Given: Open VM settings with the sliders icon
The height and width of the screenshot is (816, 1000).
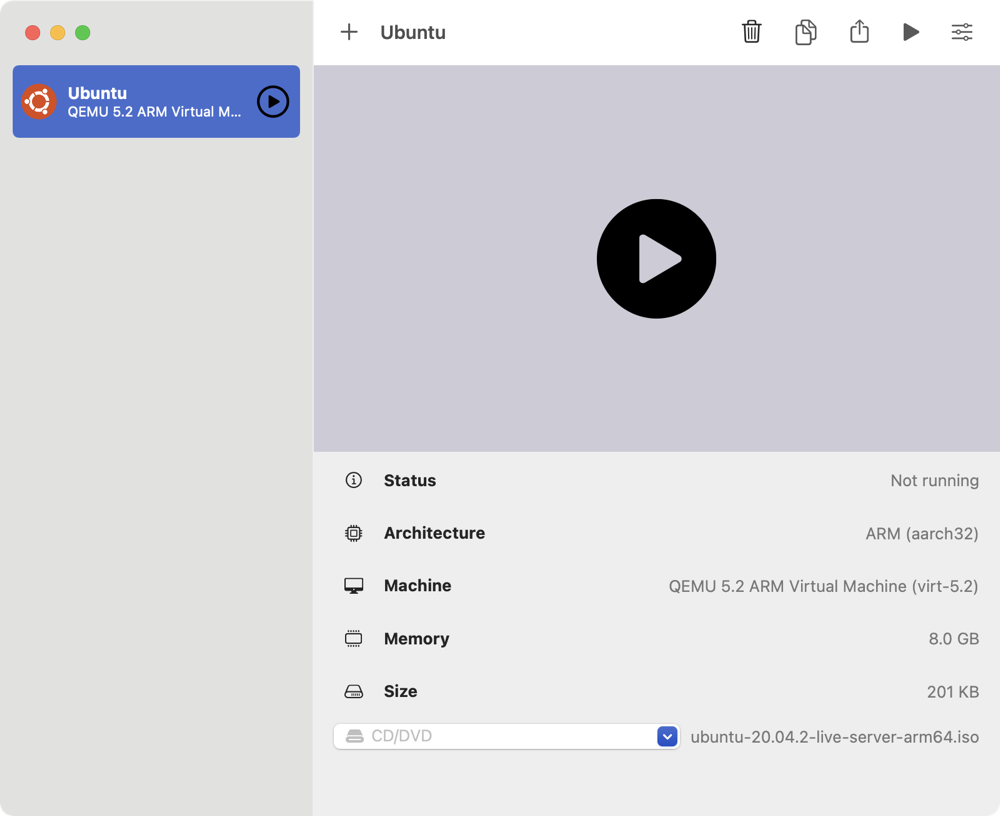Looking at the screenshot, I should [x=962, y=32].
